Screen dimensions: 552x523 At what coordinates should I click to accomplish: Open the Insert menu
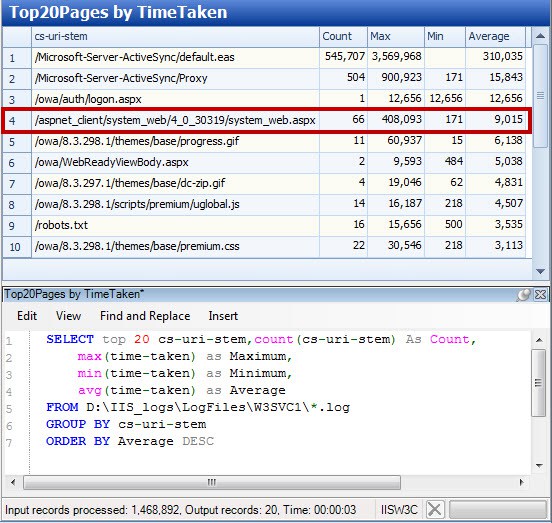(x=223, y=316)
